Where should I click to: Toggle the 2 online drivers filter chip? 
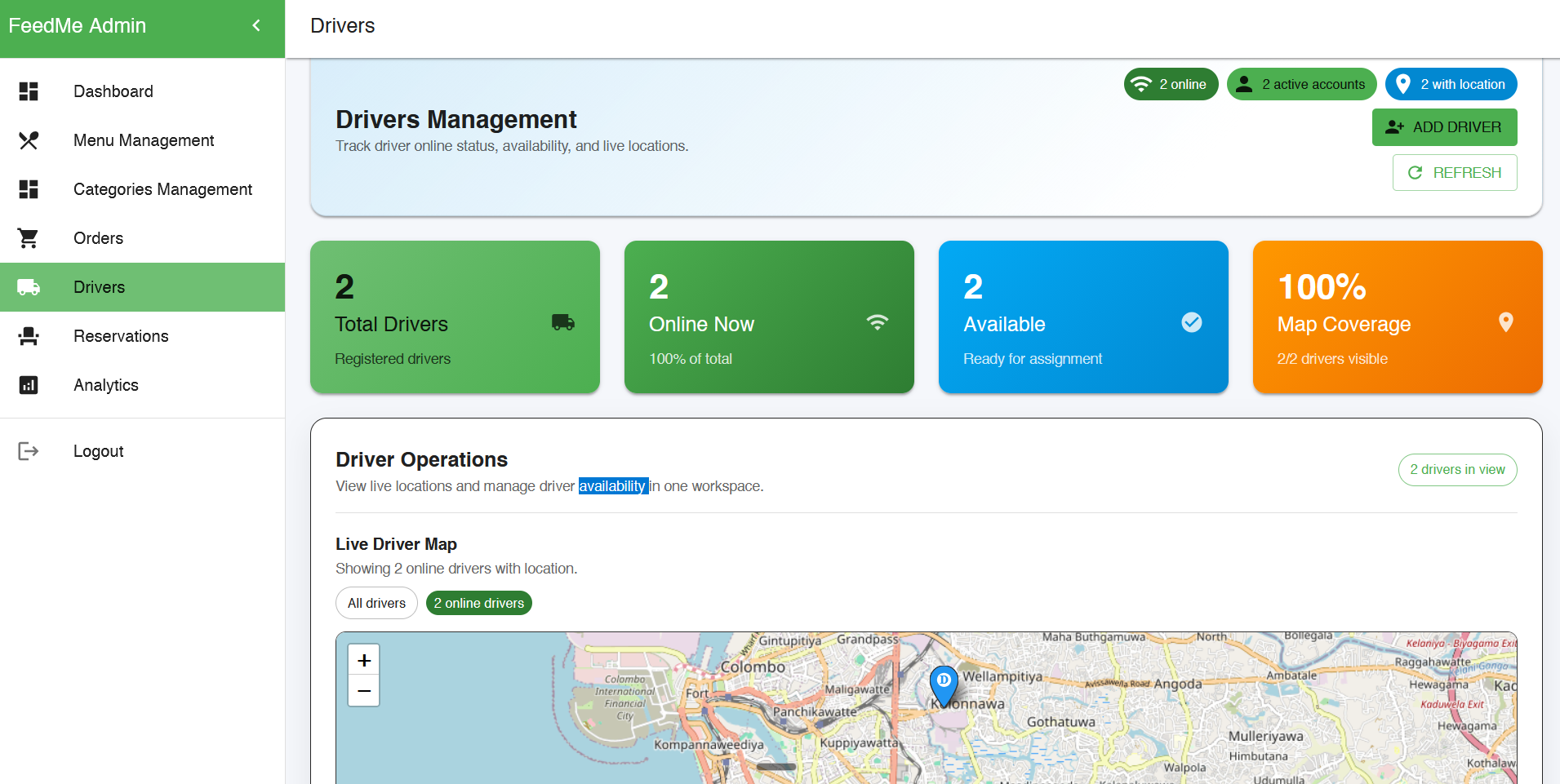[478, 603]
